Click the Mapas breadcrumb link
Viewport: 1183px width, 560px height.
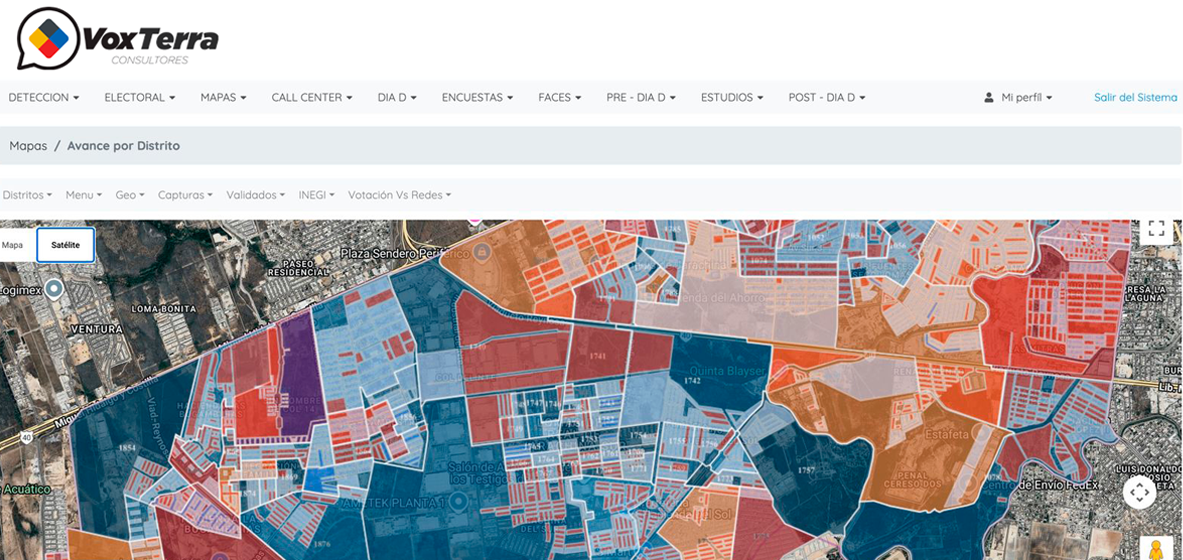pos(28,146)
